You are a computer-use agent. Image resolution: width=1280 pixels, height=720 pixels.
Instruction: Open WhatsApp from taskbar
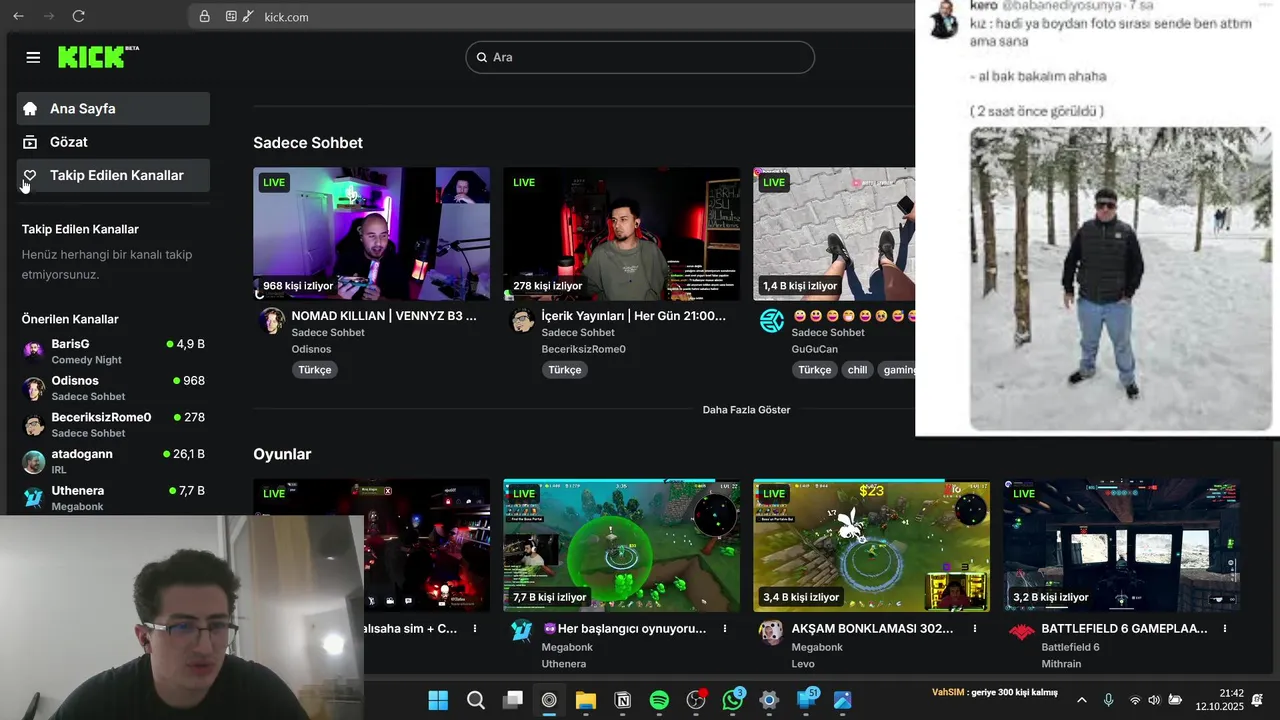[733, 700]
